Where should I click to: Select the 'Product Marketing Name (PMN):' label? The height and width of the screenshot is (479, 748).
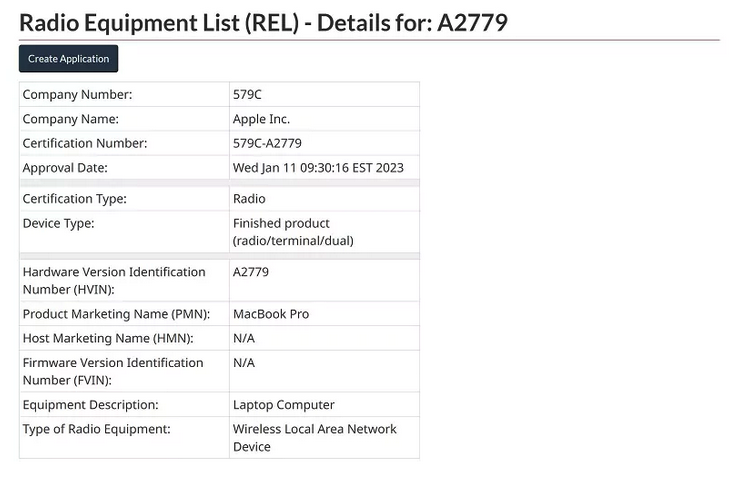[x=116, y=314]
